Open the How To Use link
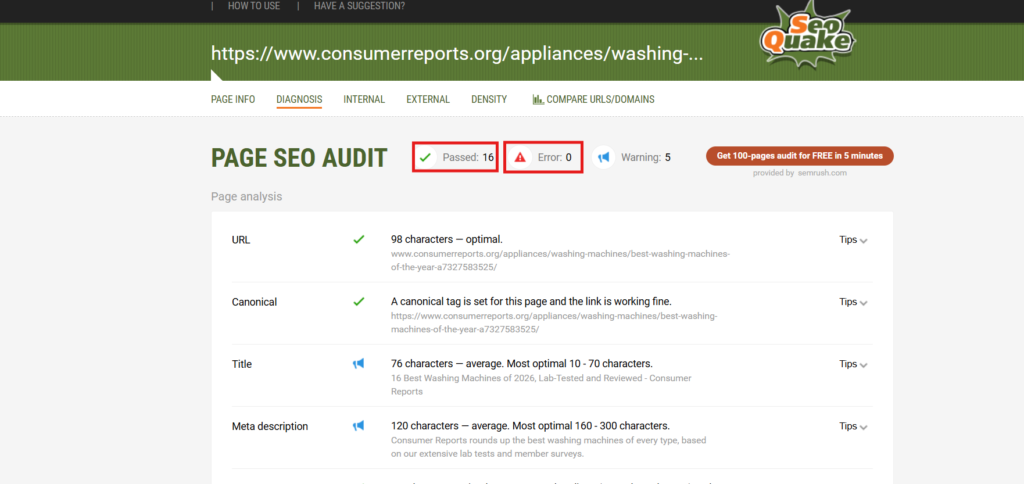Viewport: 1024px width, 484px height. click(254, 6)
